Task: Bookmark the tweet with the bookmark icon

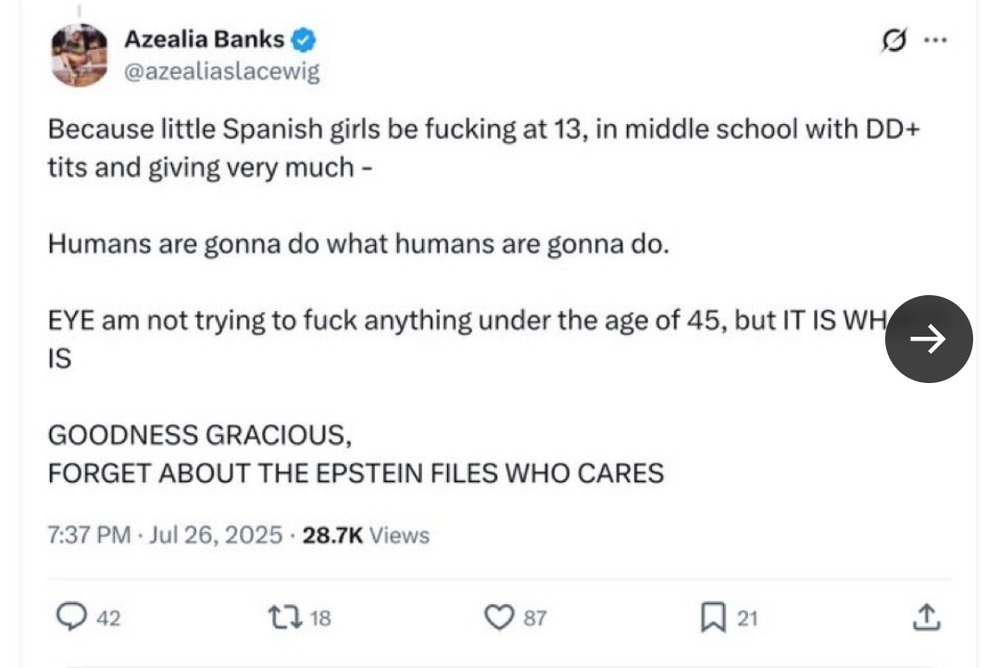Action: [713, 618]
